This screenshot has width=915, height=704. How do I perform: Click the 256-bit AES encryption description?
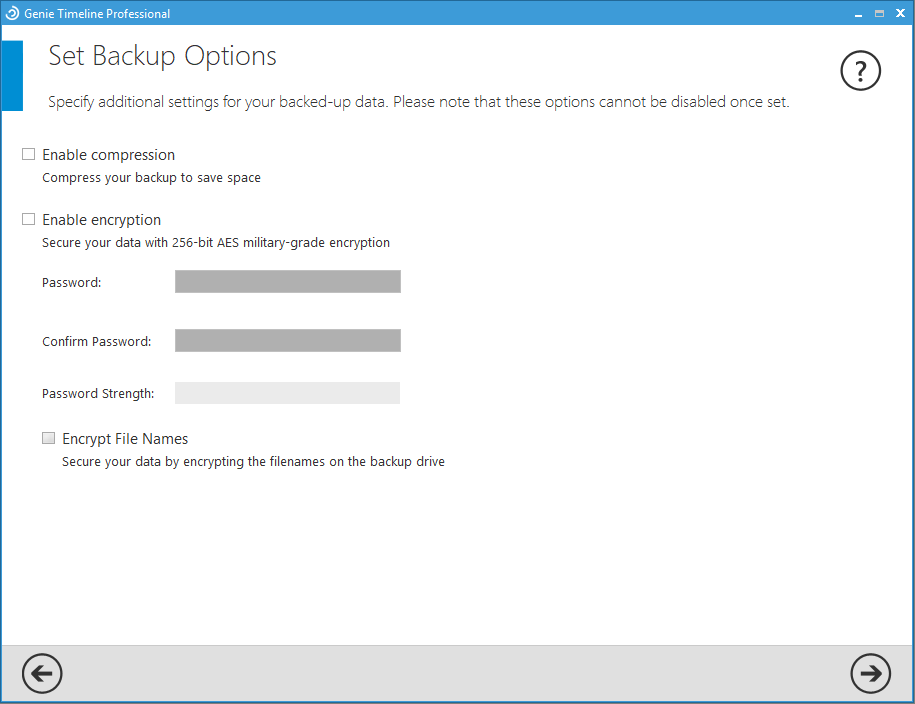click(216, 242)
